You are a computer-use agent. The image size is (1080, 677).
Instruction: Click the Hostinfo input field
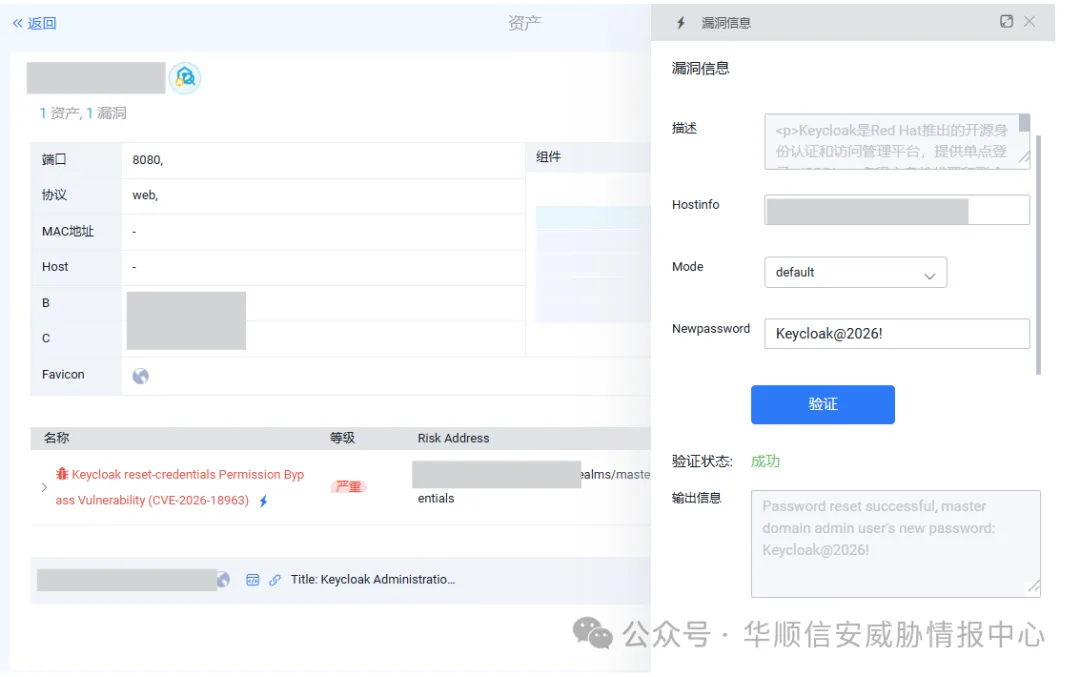click(x=897, y=210)
